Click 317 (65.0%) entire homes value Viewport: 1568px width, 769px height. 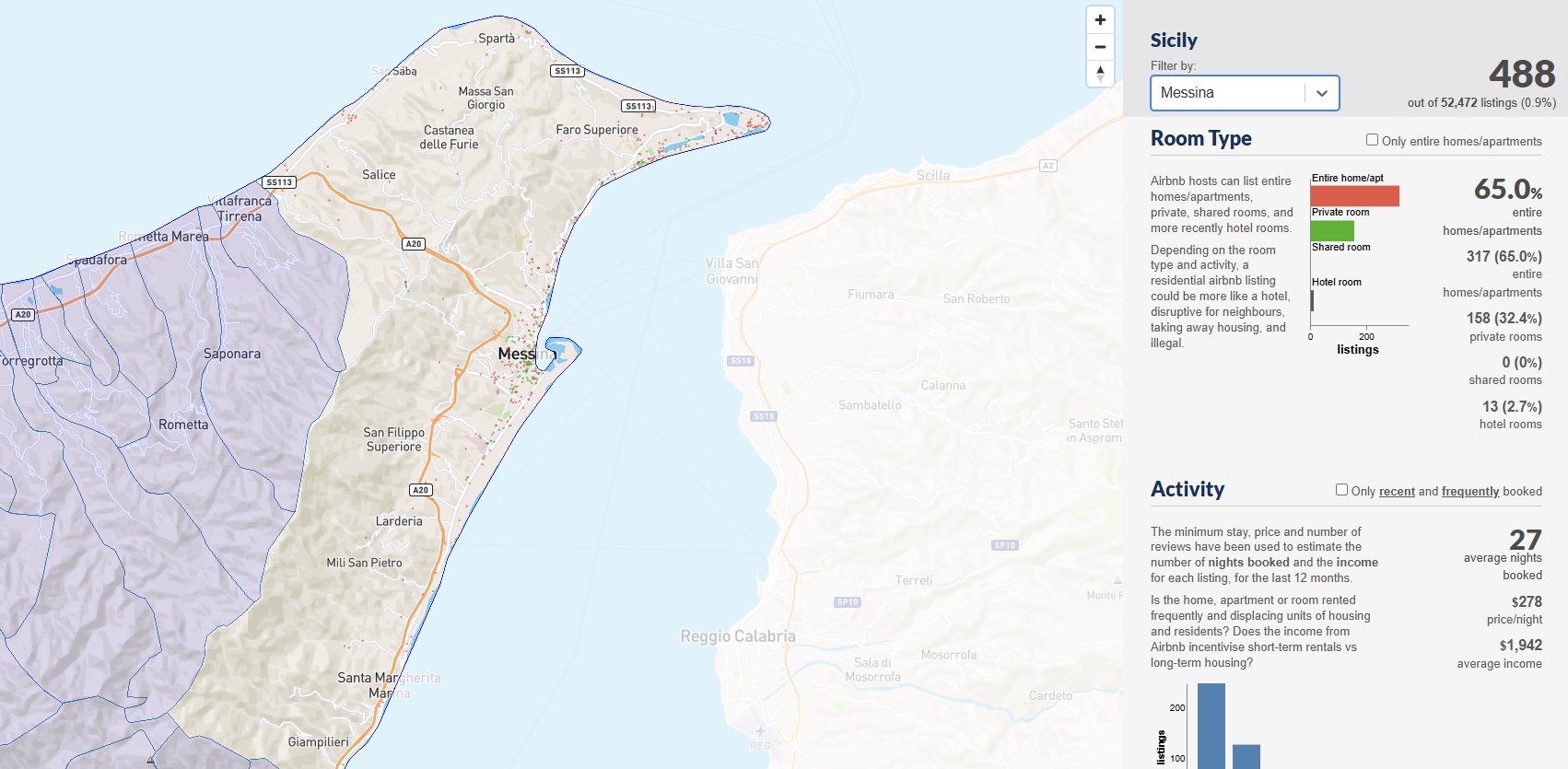(x=1504, y=256)
